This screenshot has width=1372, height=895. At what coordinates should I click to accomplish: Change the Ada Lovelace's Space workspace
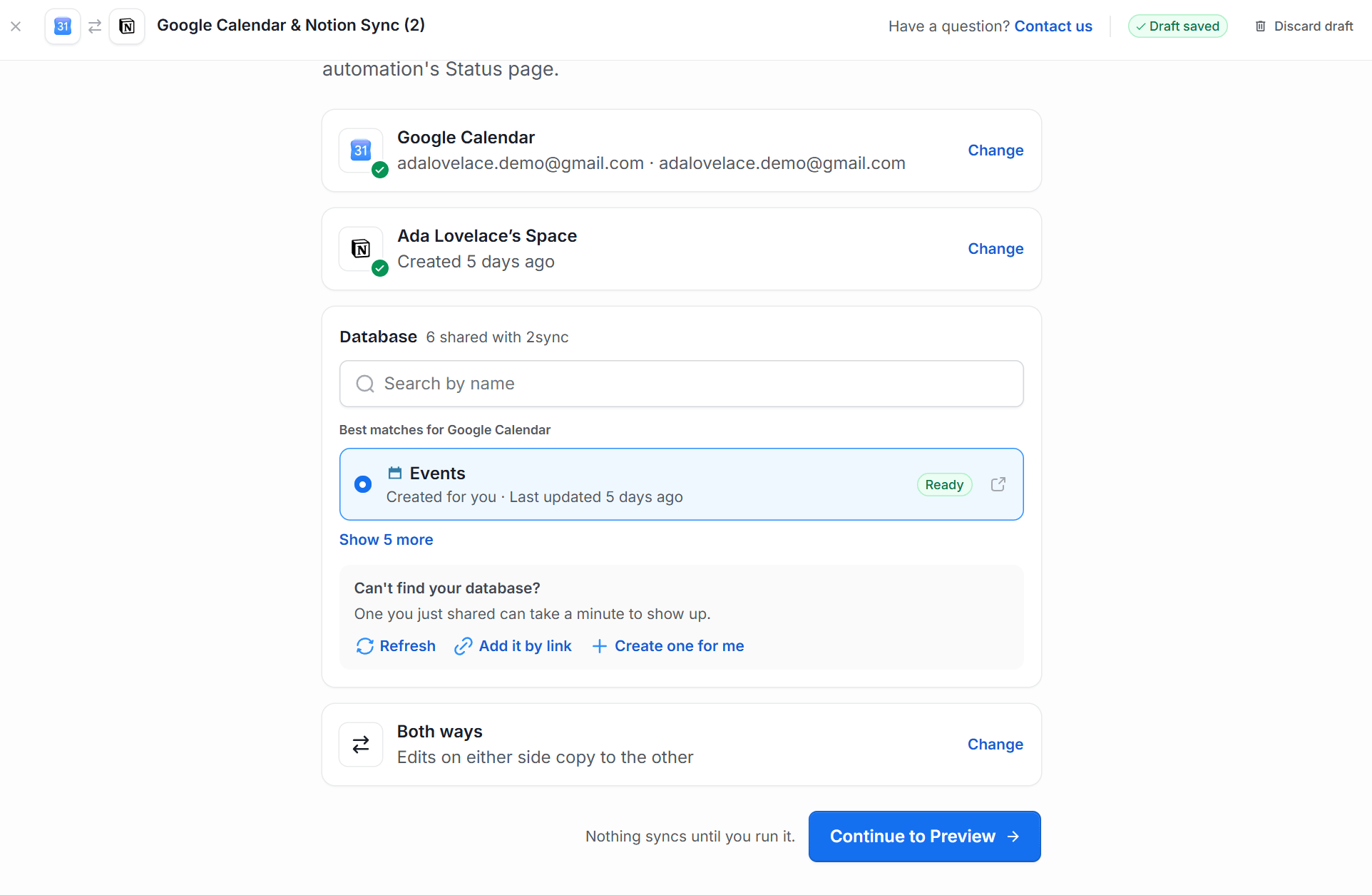point(995,249)
